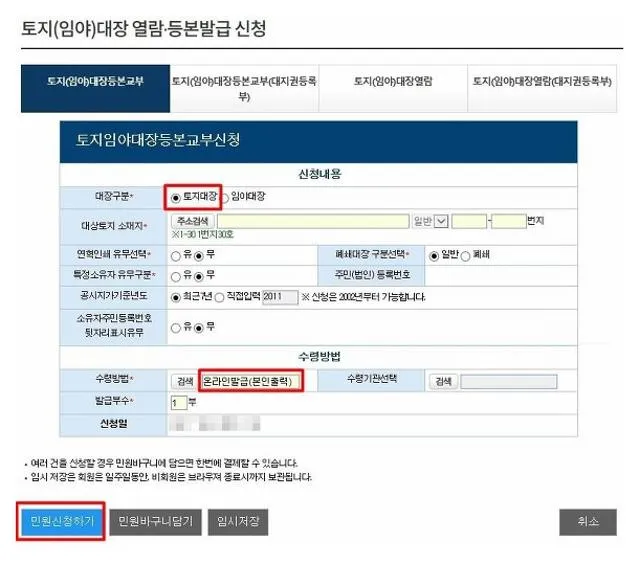This screenshot has height=564, width=639.
Task: Choose 무 for 연혁인쇄 유무선택
Action: (x=198, y=256)
